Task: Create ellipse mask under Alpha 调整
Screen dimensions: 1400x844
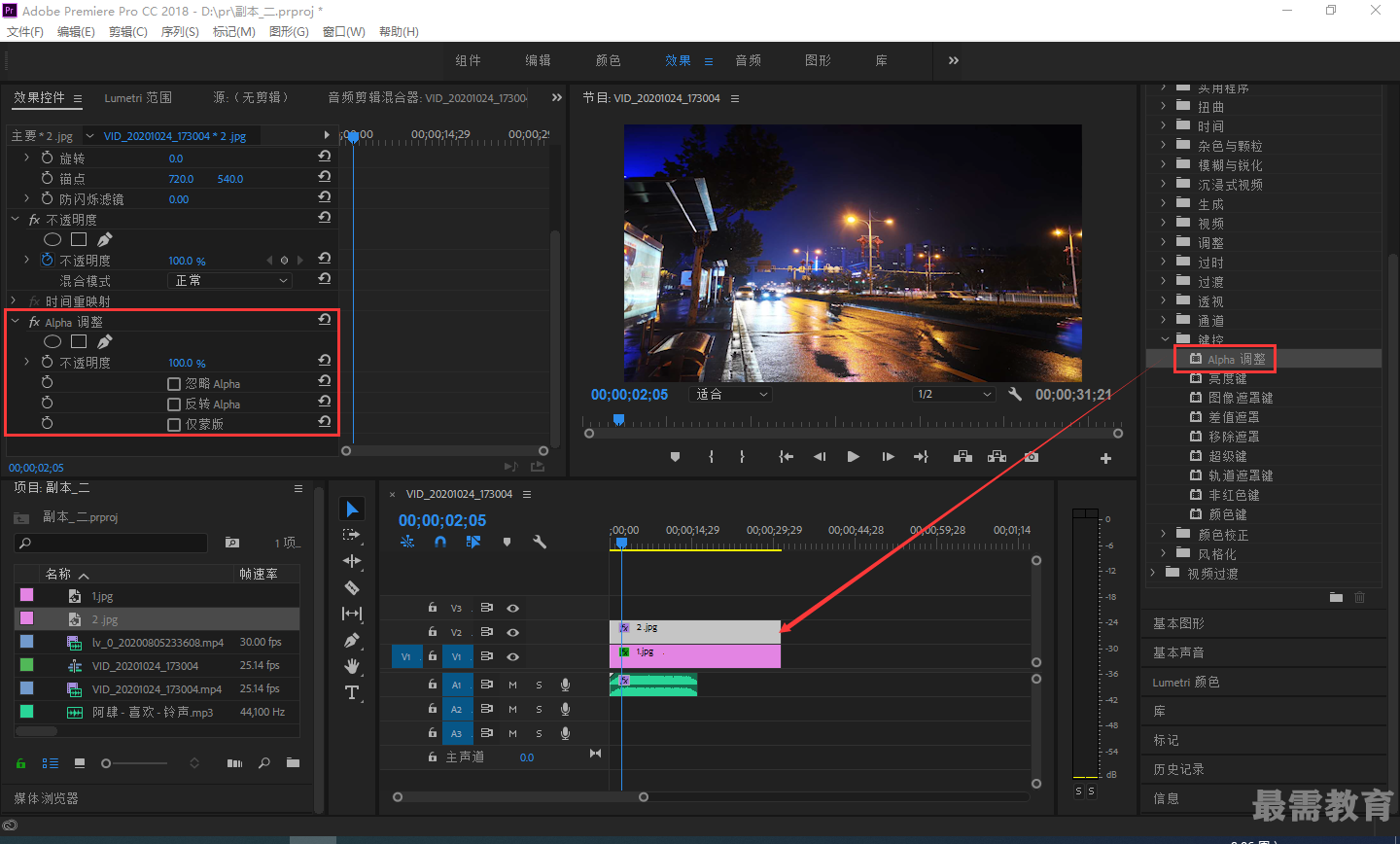Action: tap(52, 341)
